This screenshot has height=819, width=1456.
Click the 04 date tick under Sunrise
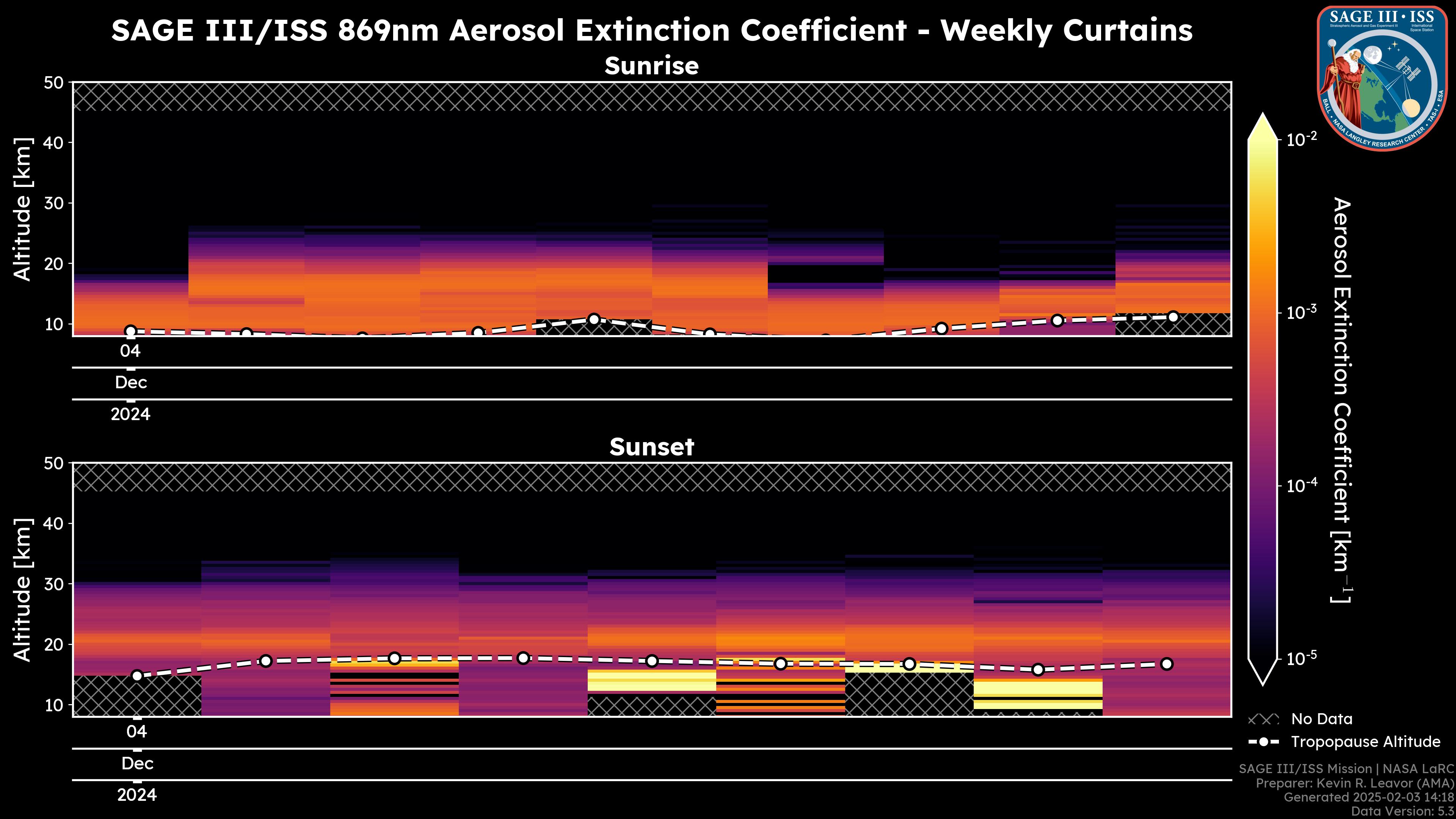tap(130, 351)
